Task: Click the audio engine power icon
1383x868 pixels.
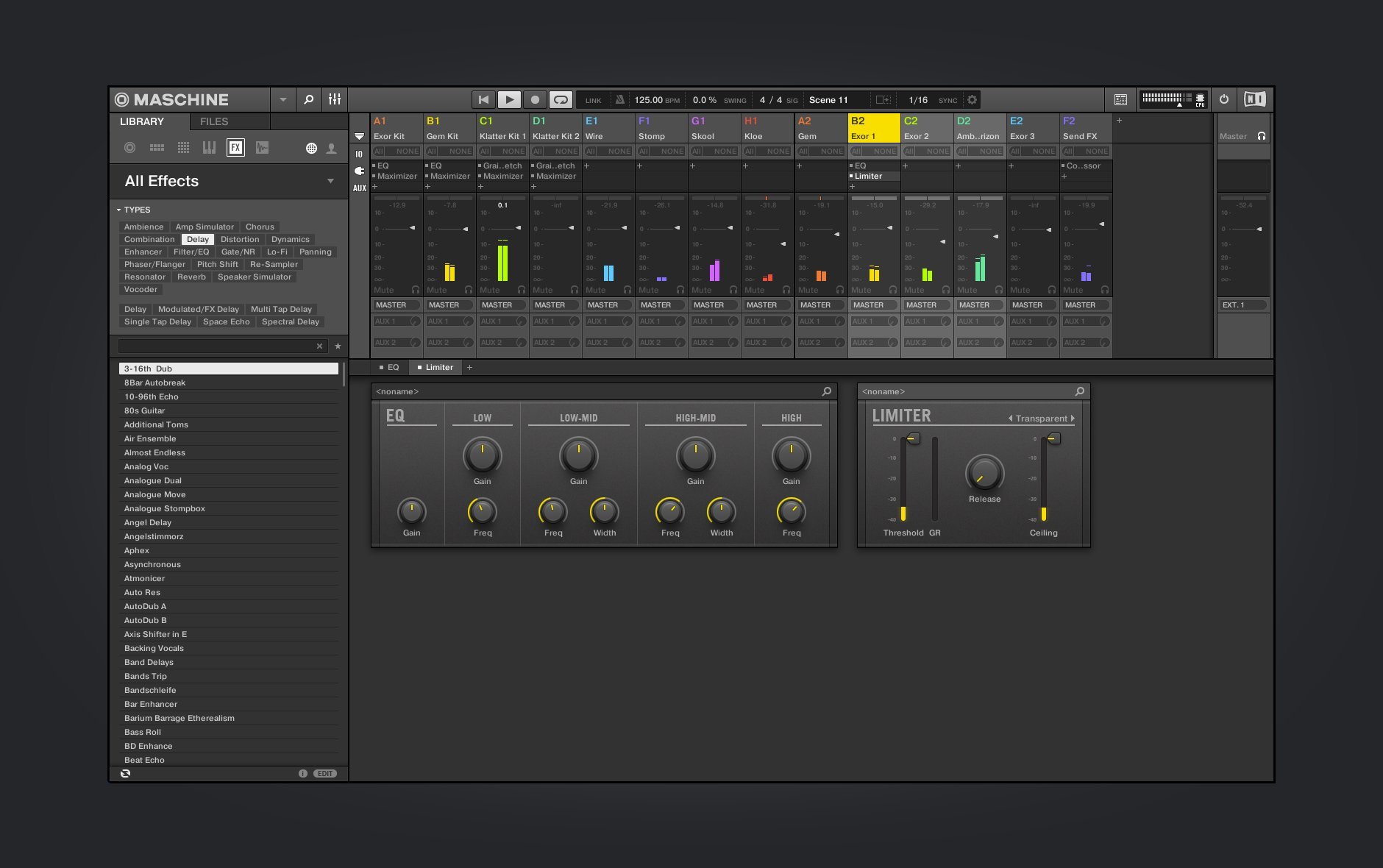Action: pyautogui.click(x=1224, y=99)
